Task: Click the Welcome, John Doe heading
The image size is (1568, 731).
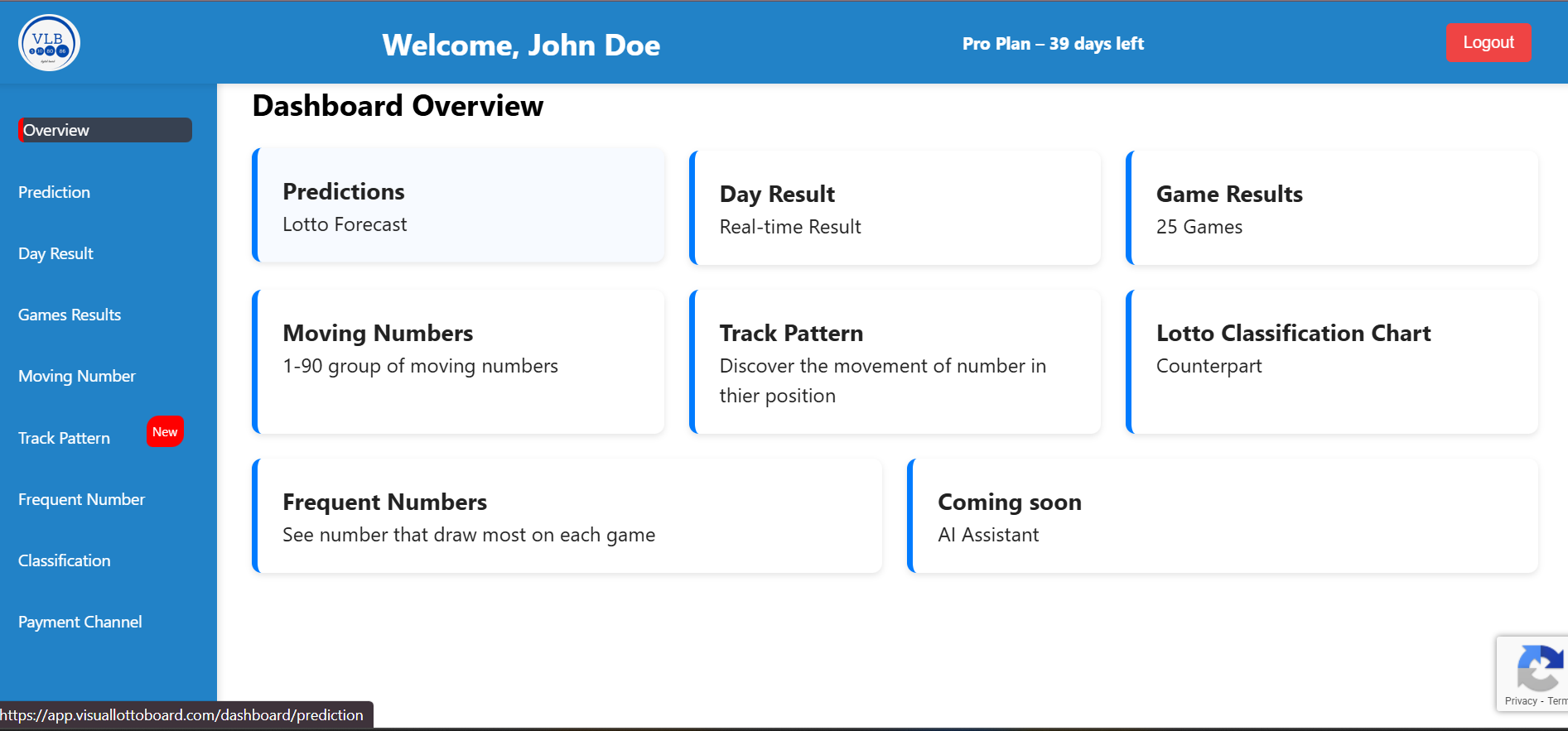Action: point(521,45)
